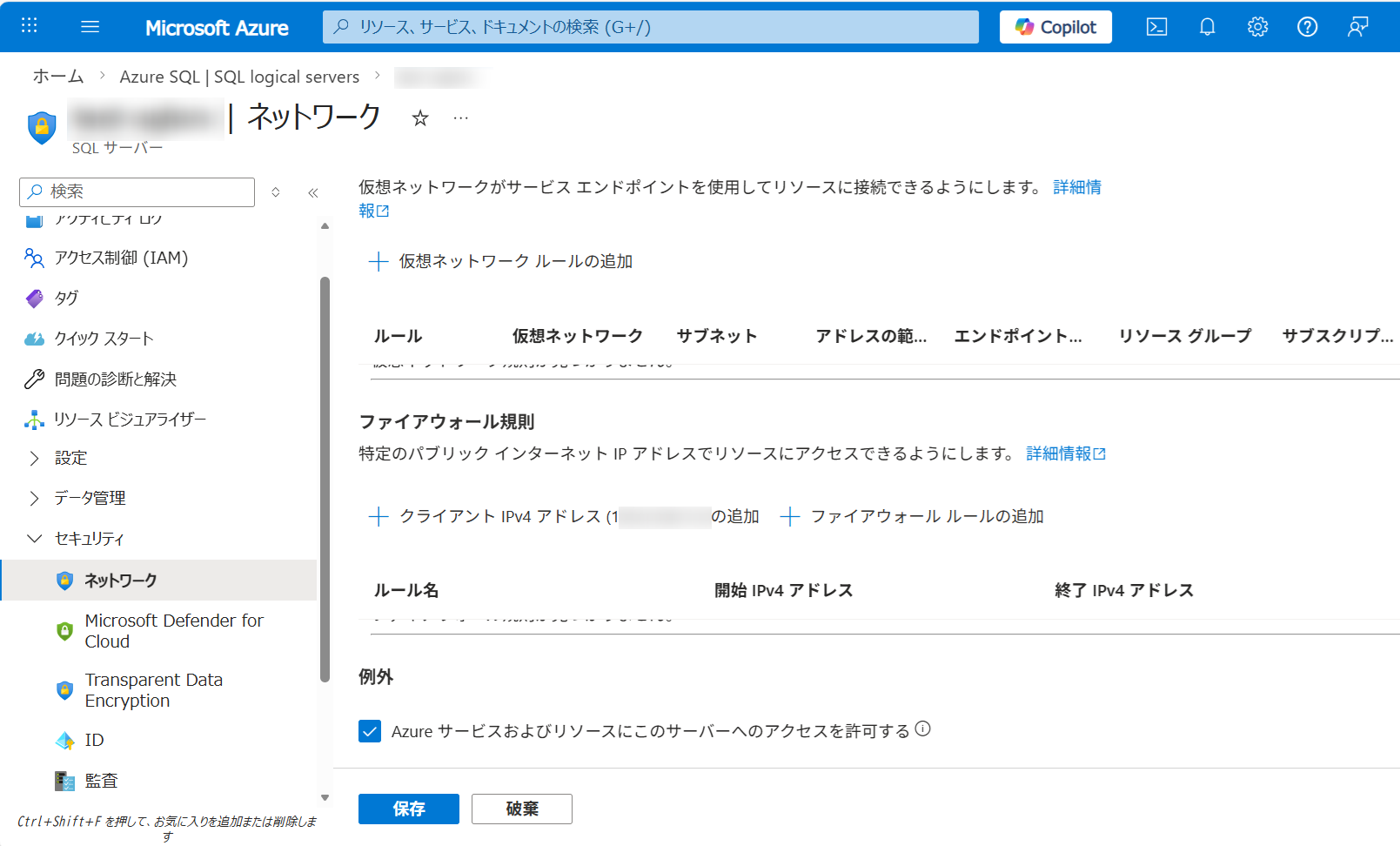Screen dimensions: 1400x846
Task: Click the sidebar vertical scrollbar
Action: [325, 479]
